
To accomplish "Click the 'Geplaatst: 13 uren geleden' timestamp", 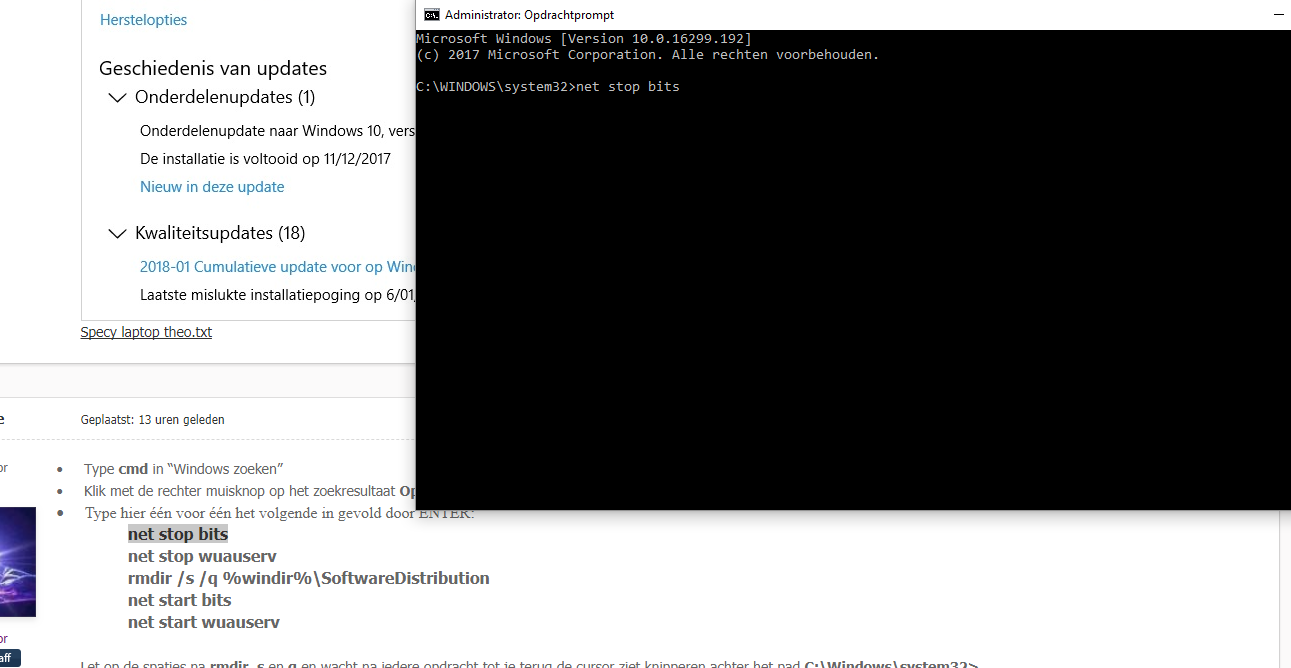I will tap(153, 420).
